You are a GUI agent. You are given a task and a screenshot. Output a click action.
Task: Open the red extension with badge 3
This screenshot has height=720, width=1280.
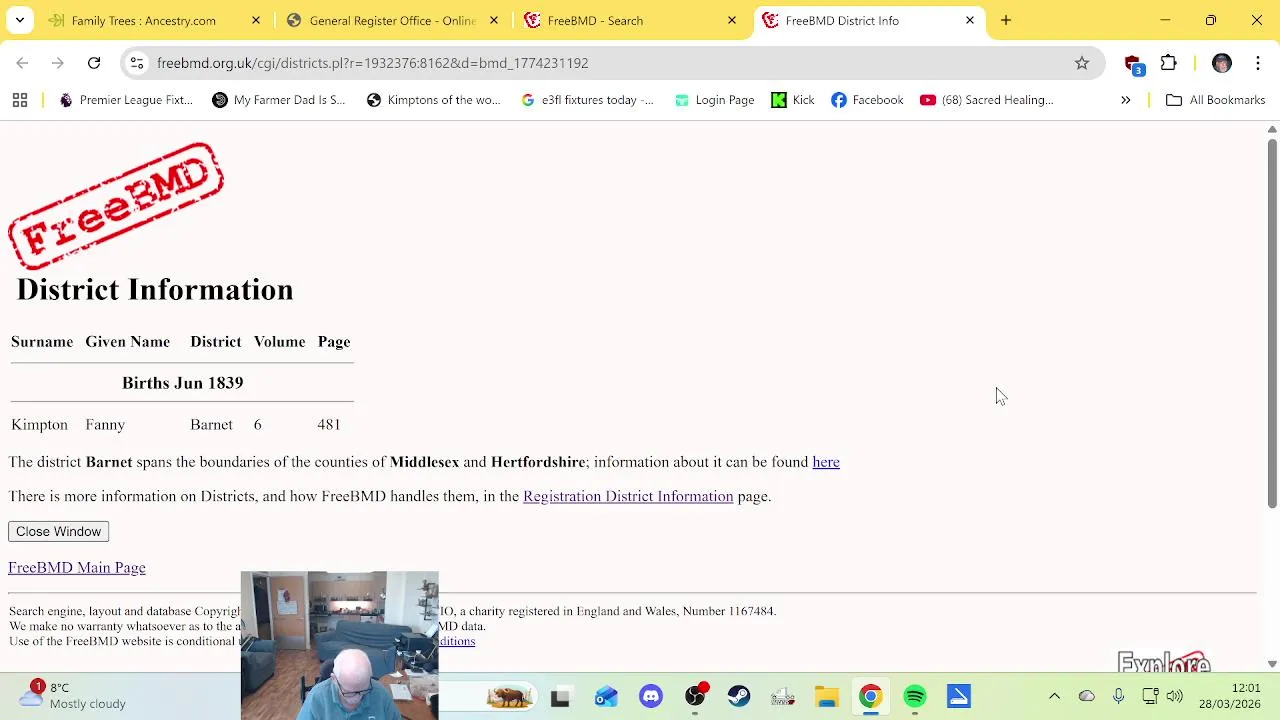click(x=1133, y=64)
